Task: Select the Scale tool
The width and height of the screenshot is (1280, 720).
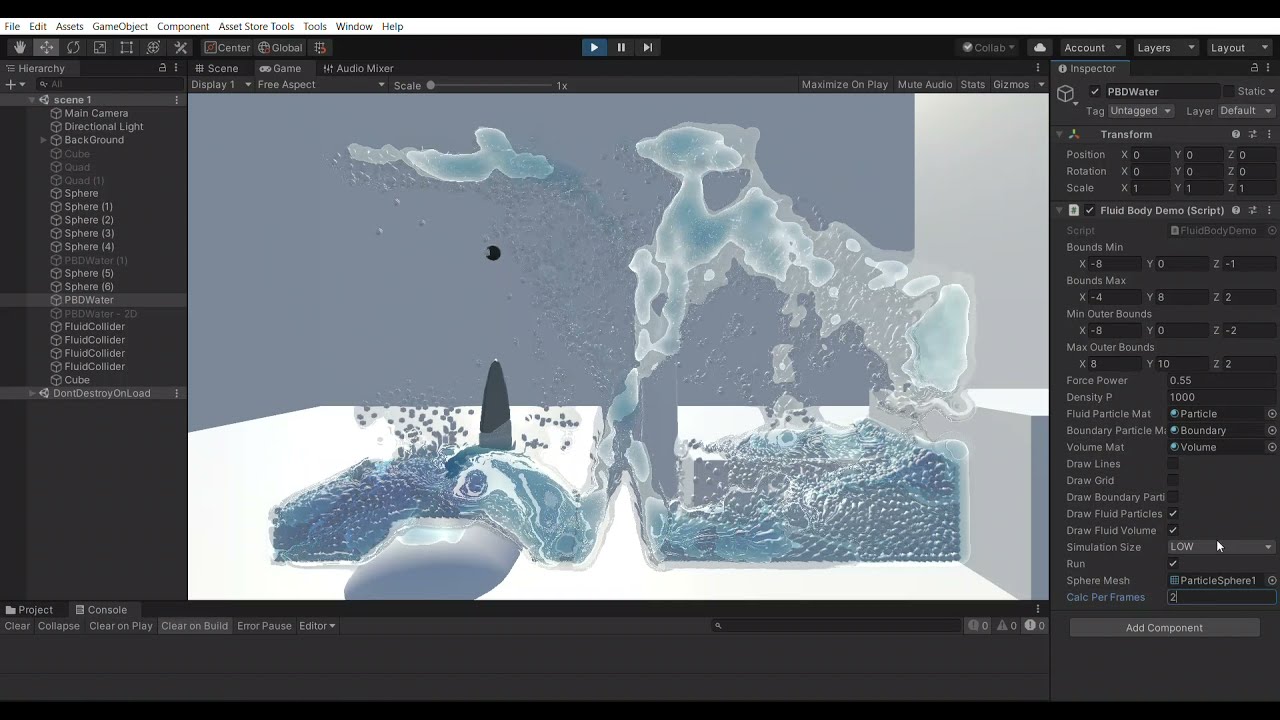Action: (x=100, y=47)
